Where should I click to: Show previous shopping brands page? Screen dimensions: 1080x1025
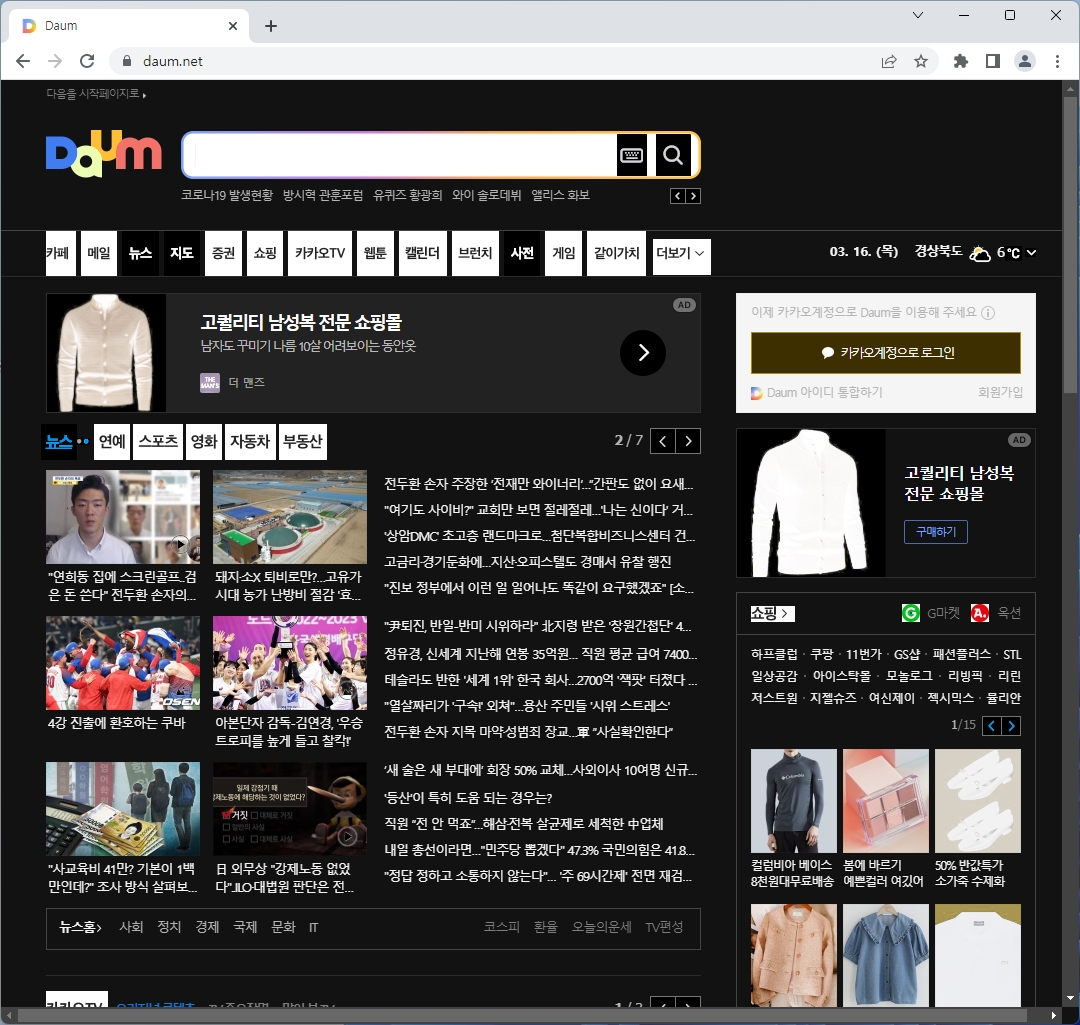point(992,725)
